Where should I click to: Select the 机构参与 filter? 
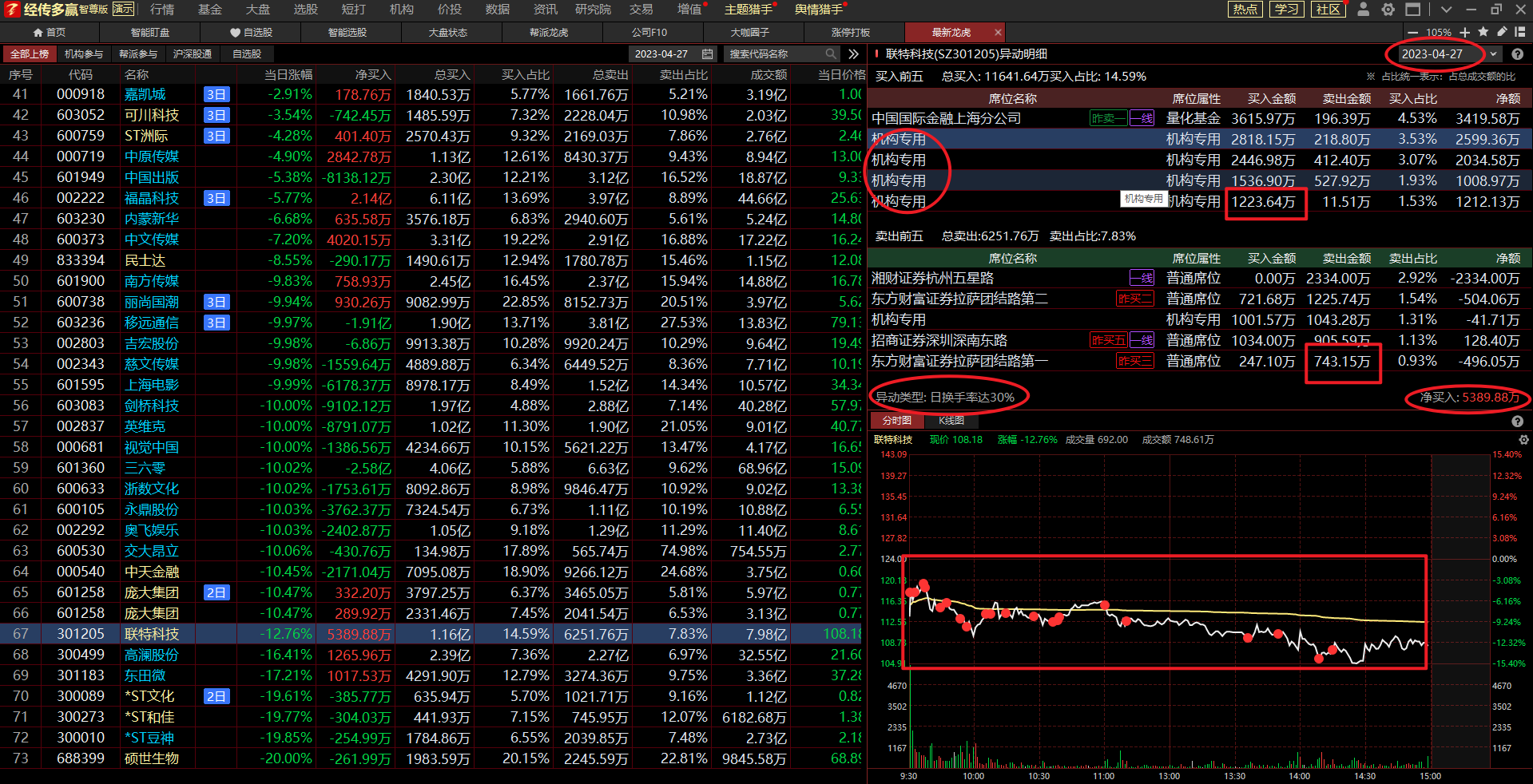tap(84, 54)
